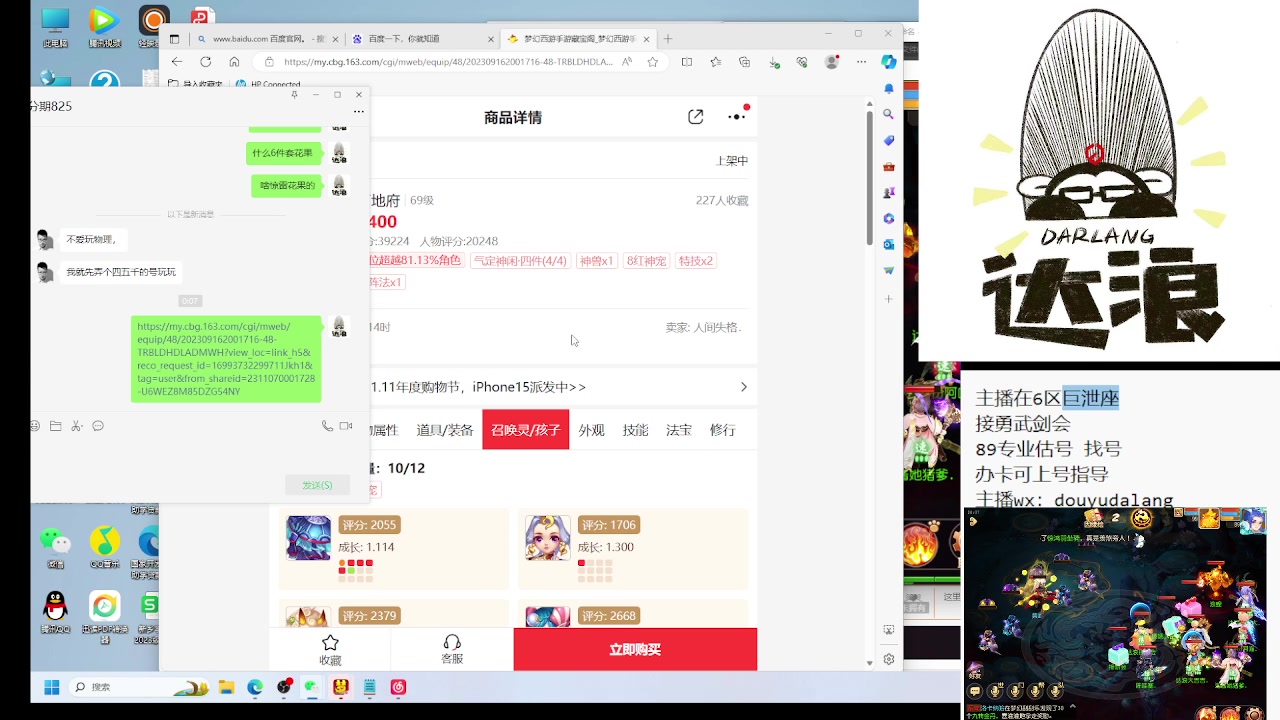This screenshot has width=1280, height=720.
Task: Open Edge Copilot sidebar icon
Action: (x=889, y=62)
